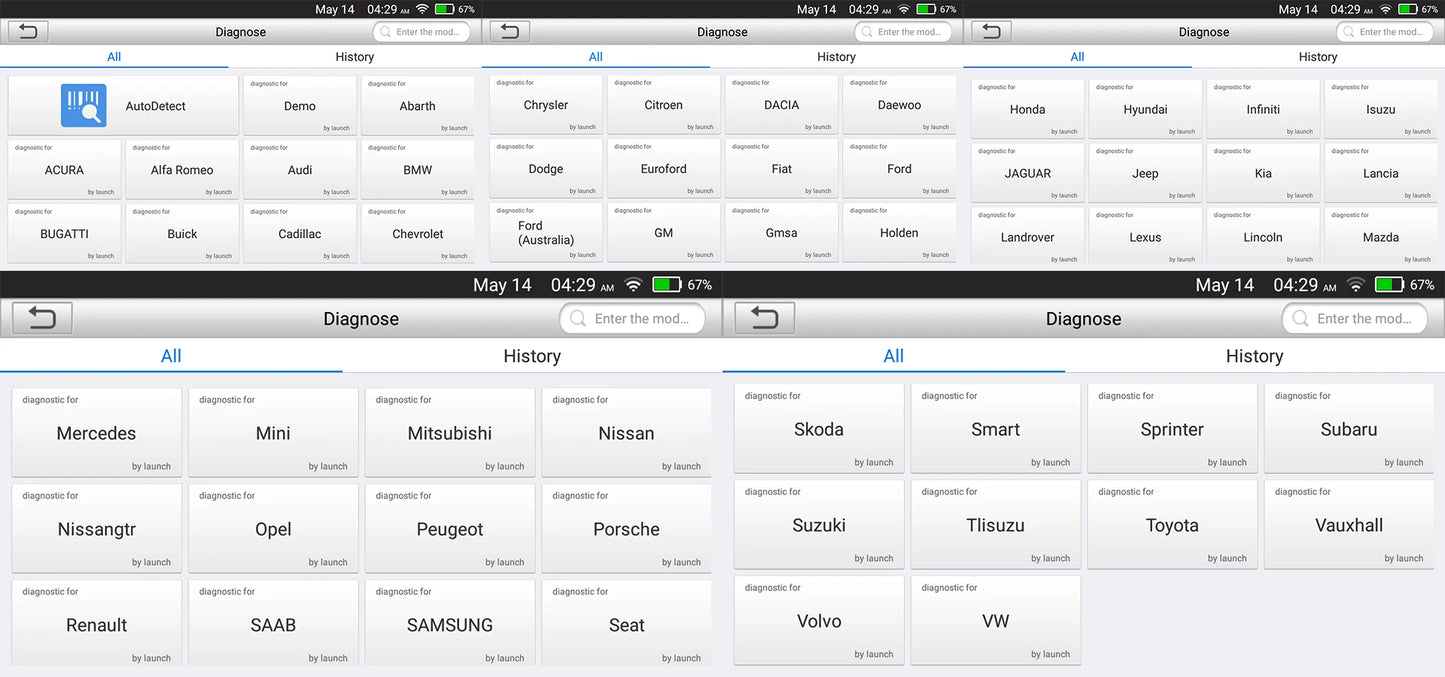Select Buick diagnostic tile

point(182,233)
